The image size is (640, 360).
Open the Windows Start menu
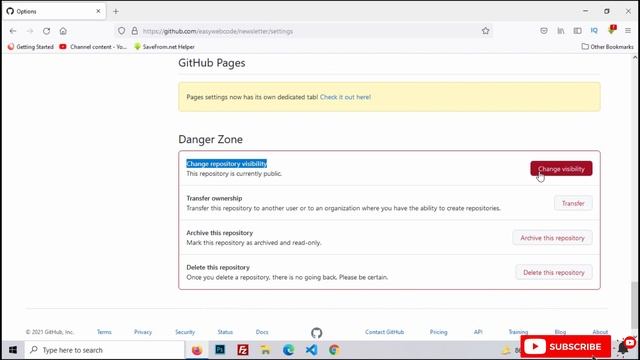(13, 350)
